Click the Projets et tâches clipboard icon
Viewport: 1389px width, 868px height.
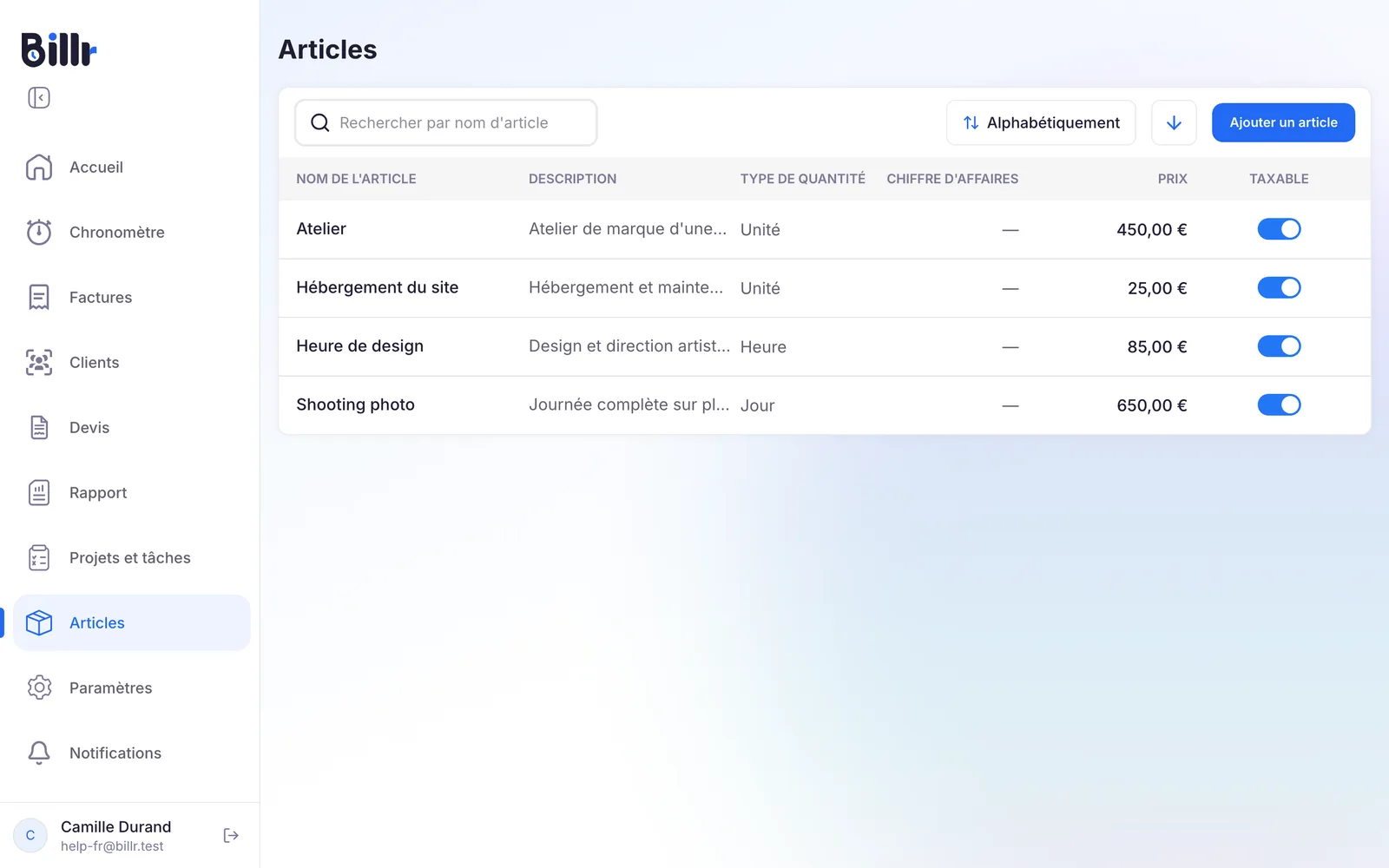pos(39,557)
